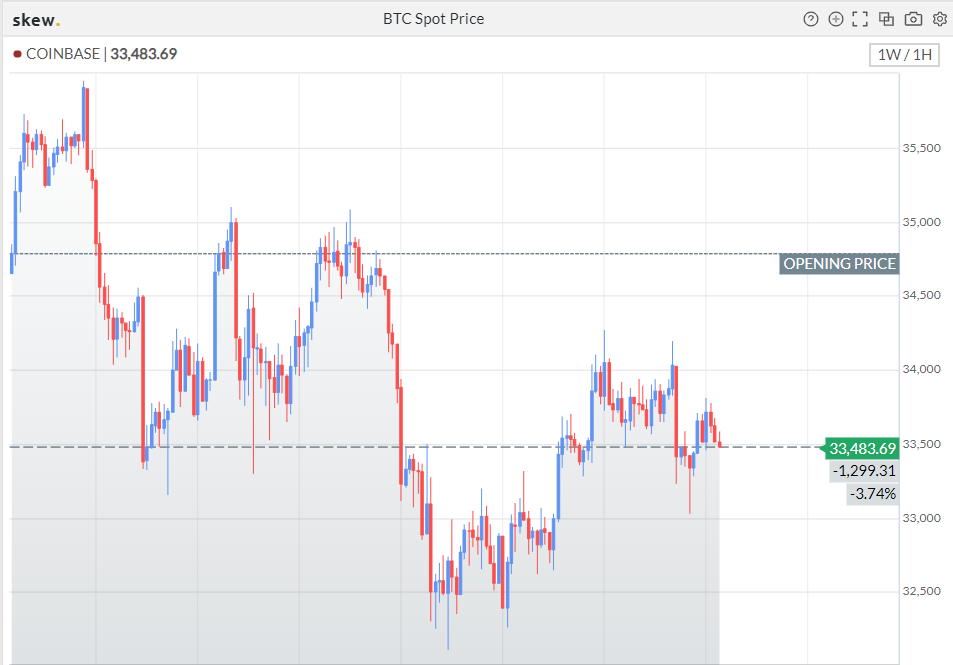Click the green 33,483.69 price tag
The image size is (953, 665).
pos(862,449)
